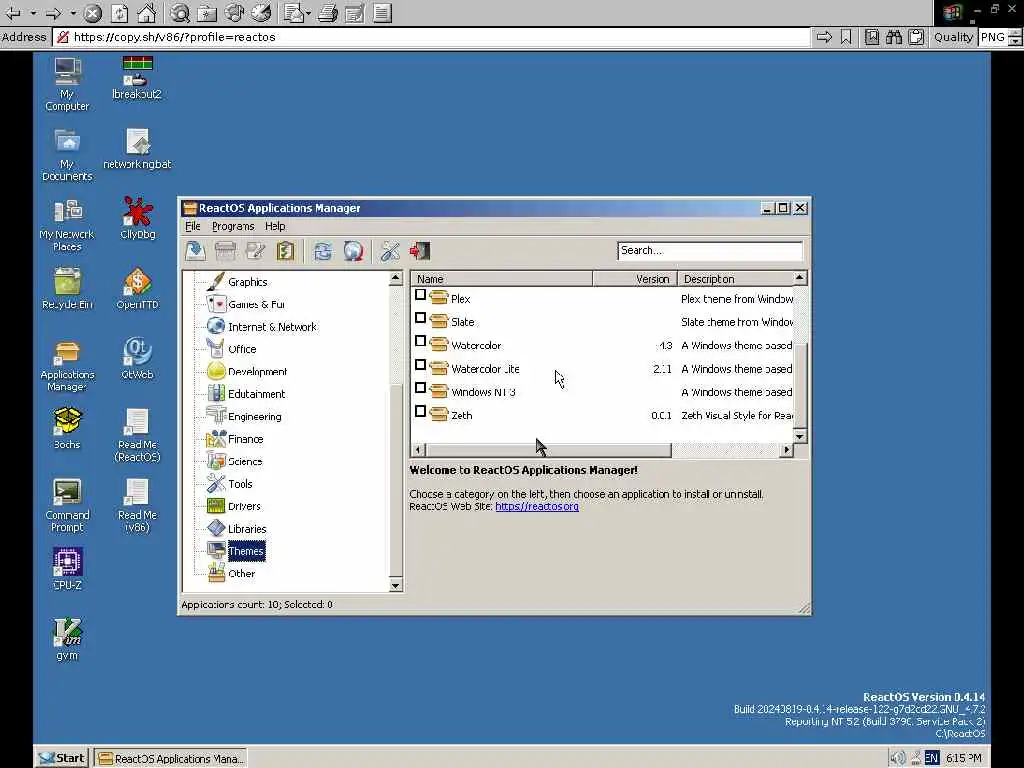1024x768 pixels.
Task: Check the Zeth theme checkbox
Action: pyautogui.click(x=421, y=411)
